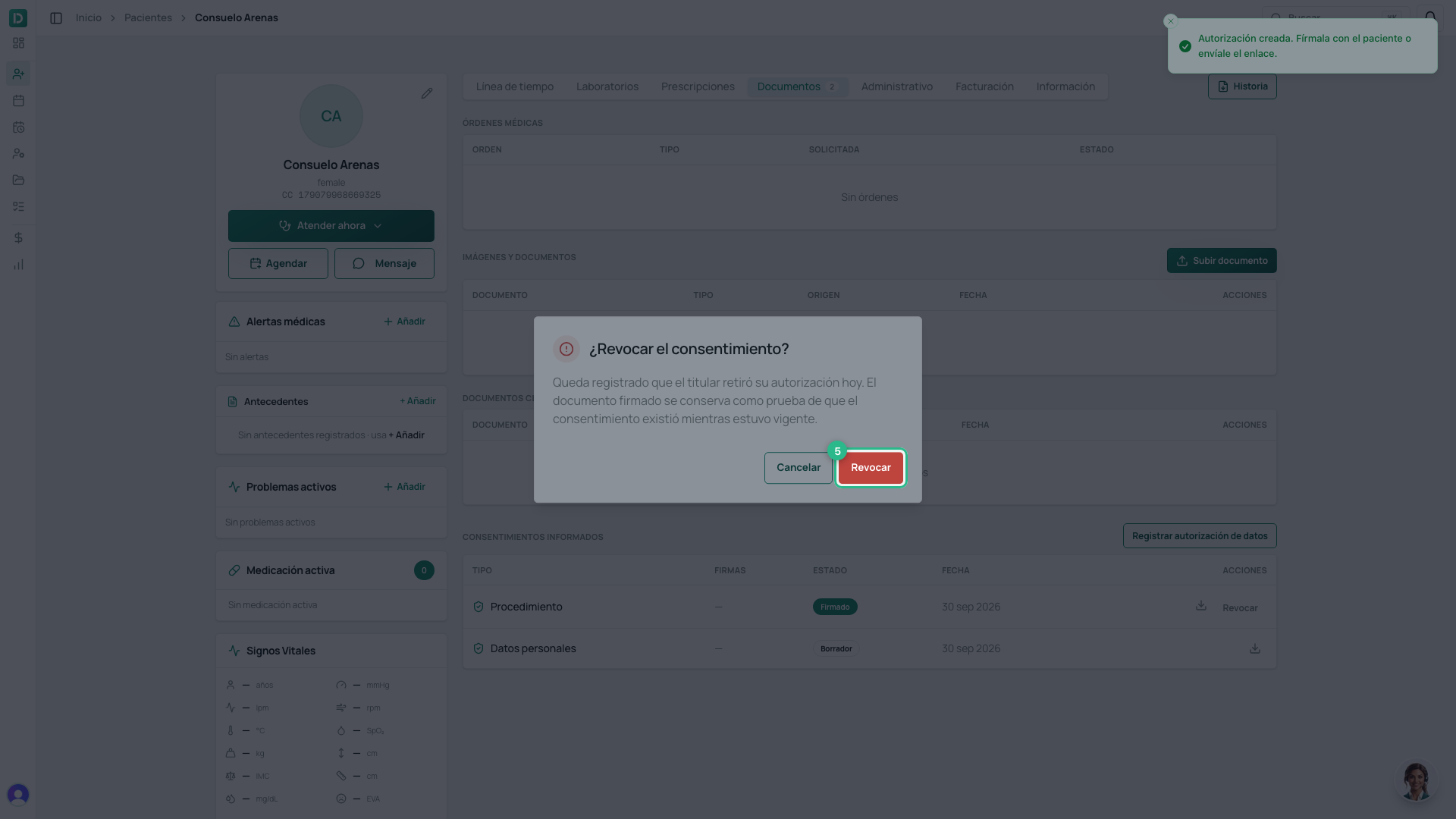Click Registrar autorización de datos

[x=1200, y=536]
